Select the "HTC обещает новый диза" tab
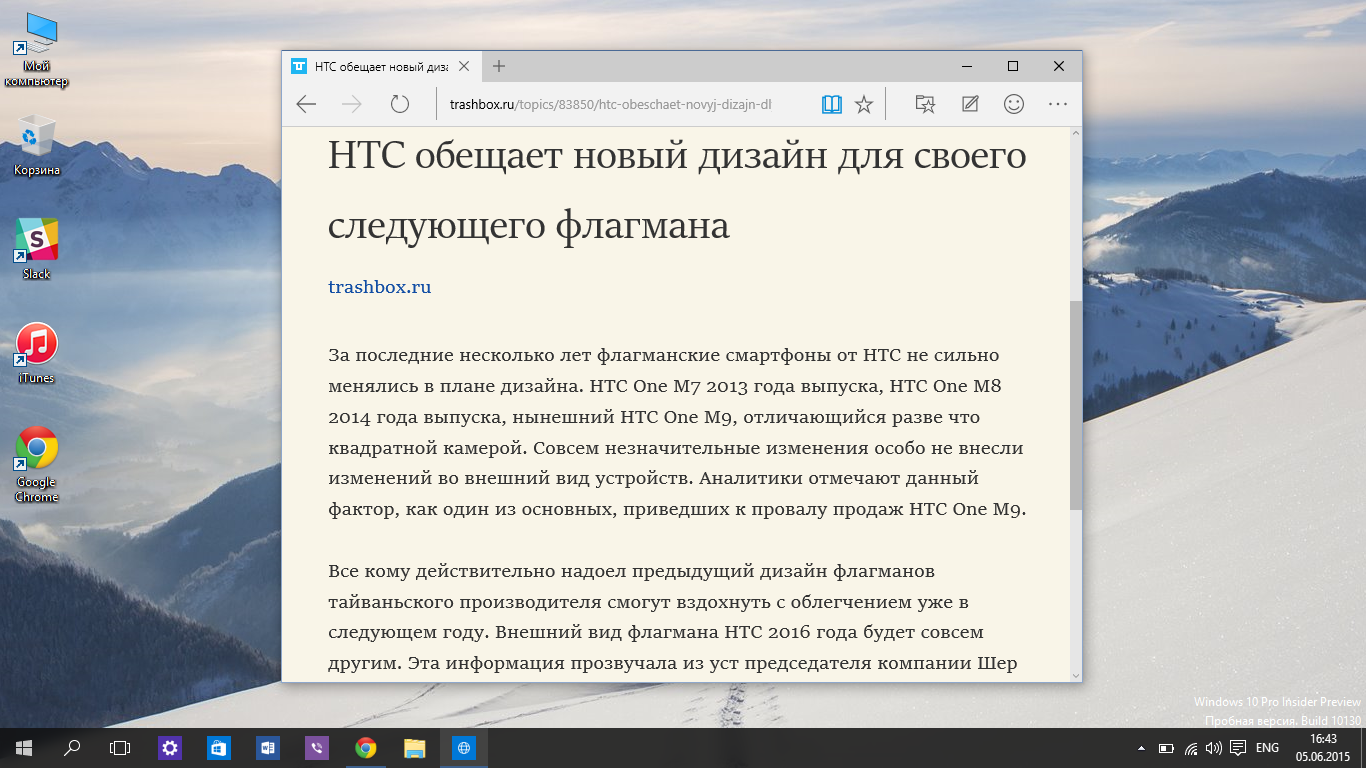The image size is (1366, 768). click(x=381, y=66)
